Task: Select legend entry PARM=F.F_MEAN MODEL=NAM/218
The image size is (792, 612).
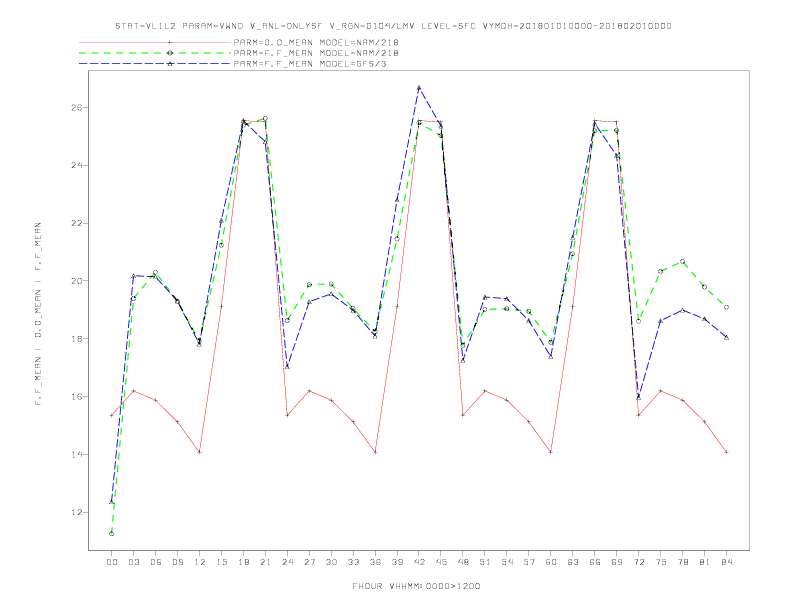Action: 316,53
